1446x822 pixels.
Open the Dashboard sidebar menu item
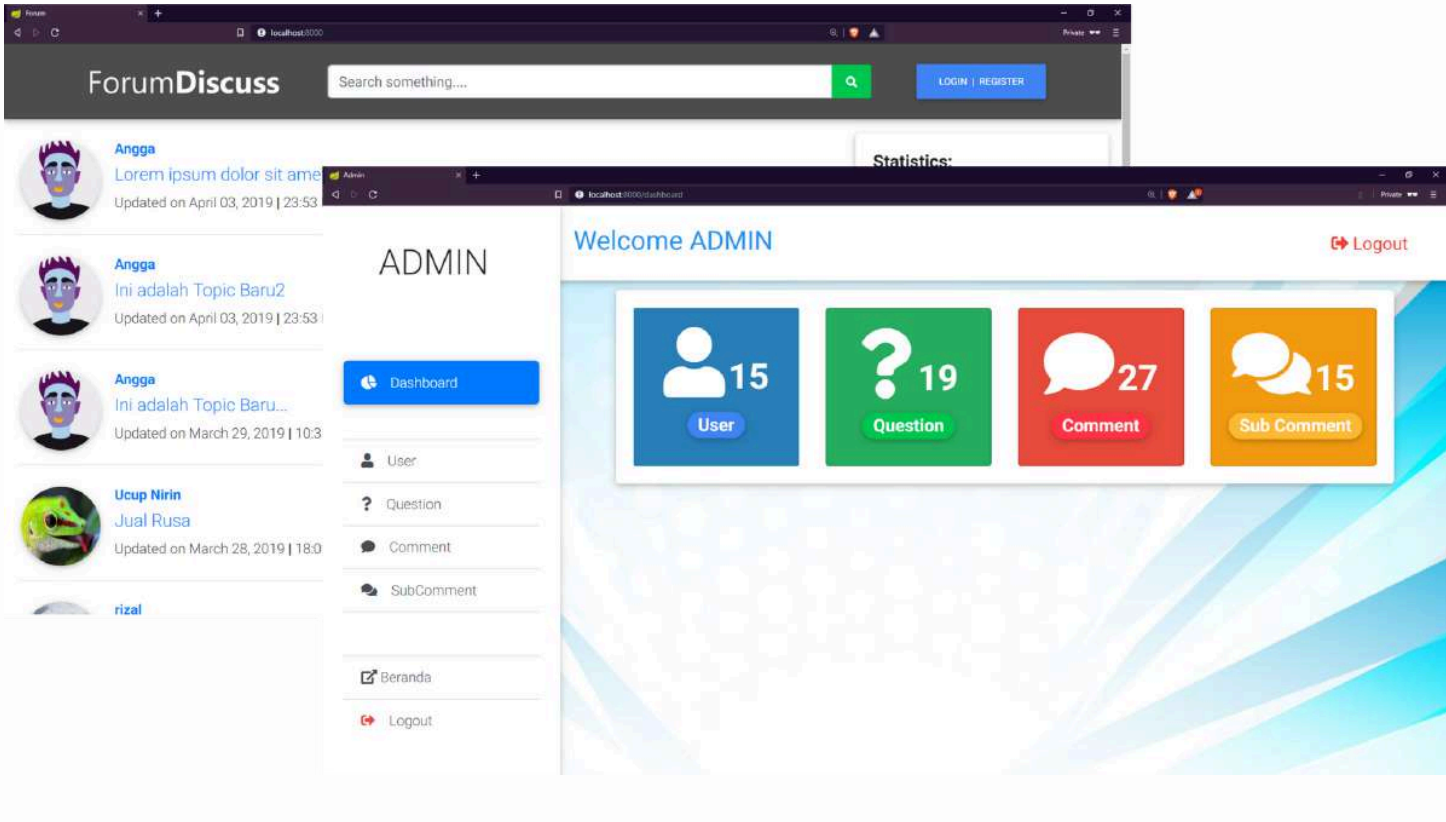[441, 383]
